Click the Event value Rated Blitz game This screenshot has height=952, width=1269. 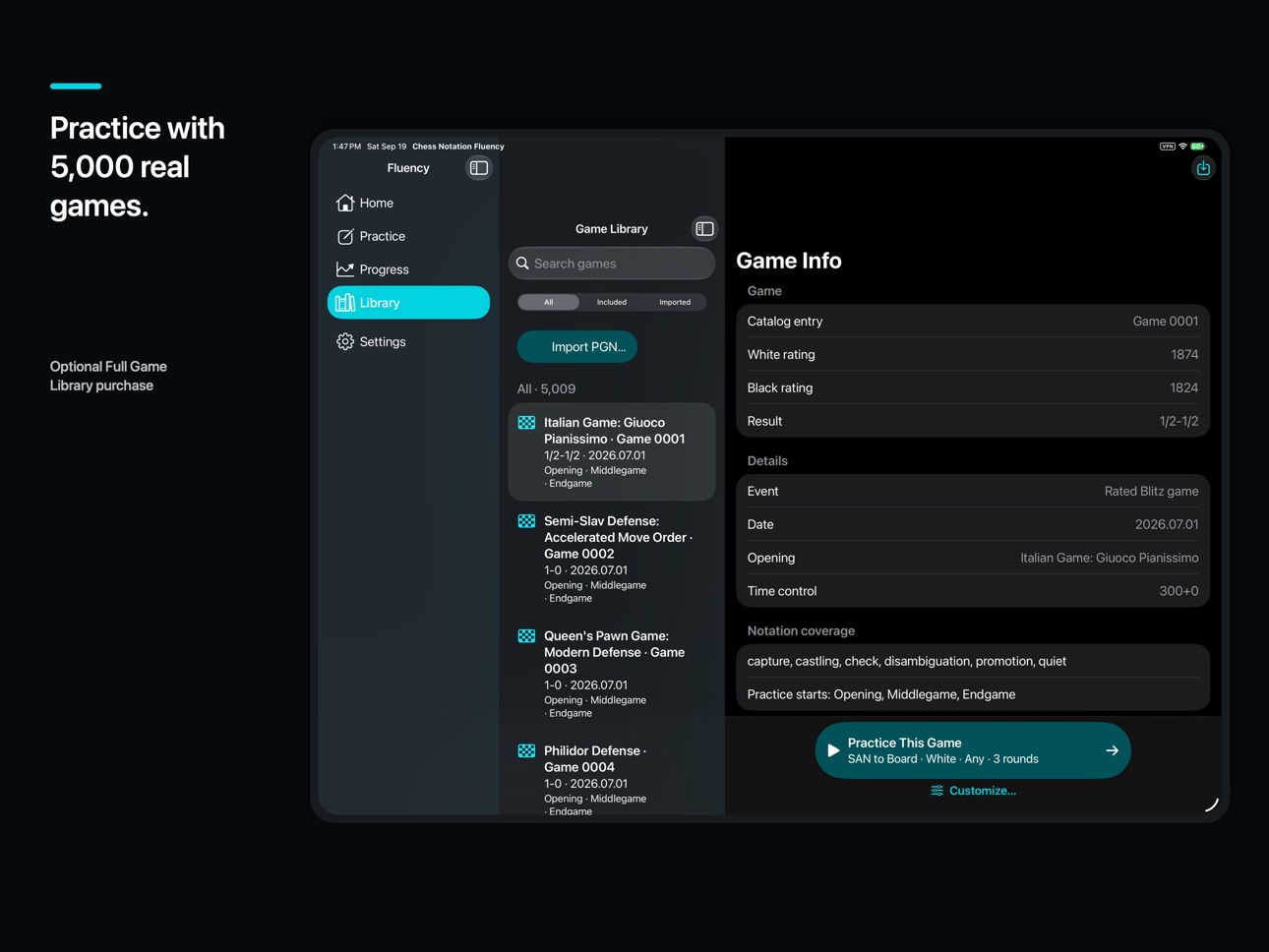tap(1151, 492)
